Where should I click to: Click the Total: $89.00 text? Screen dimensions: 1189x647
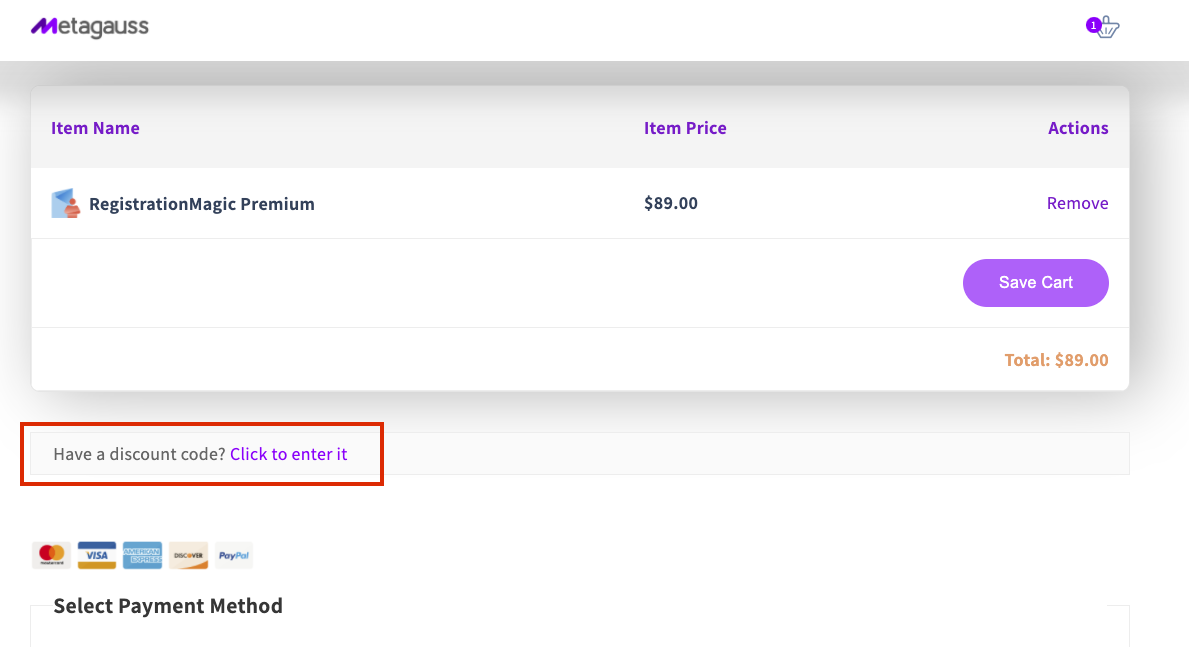coord(1056,360)
